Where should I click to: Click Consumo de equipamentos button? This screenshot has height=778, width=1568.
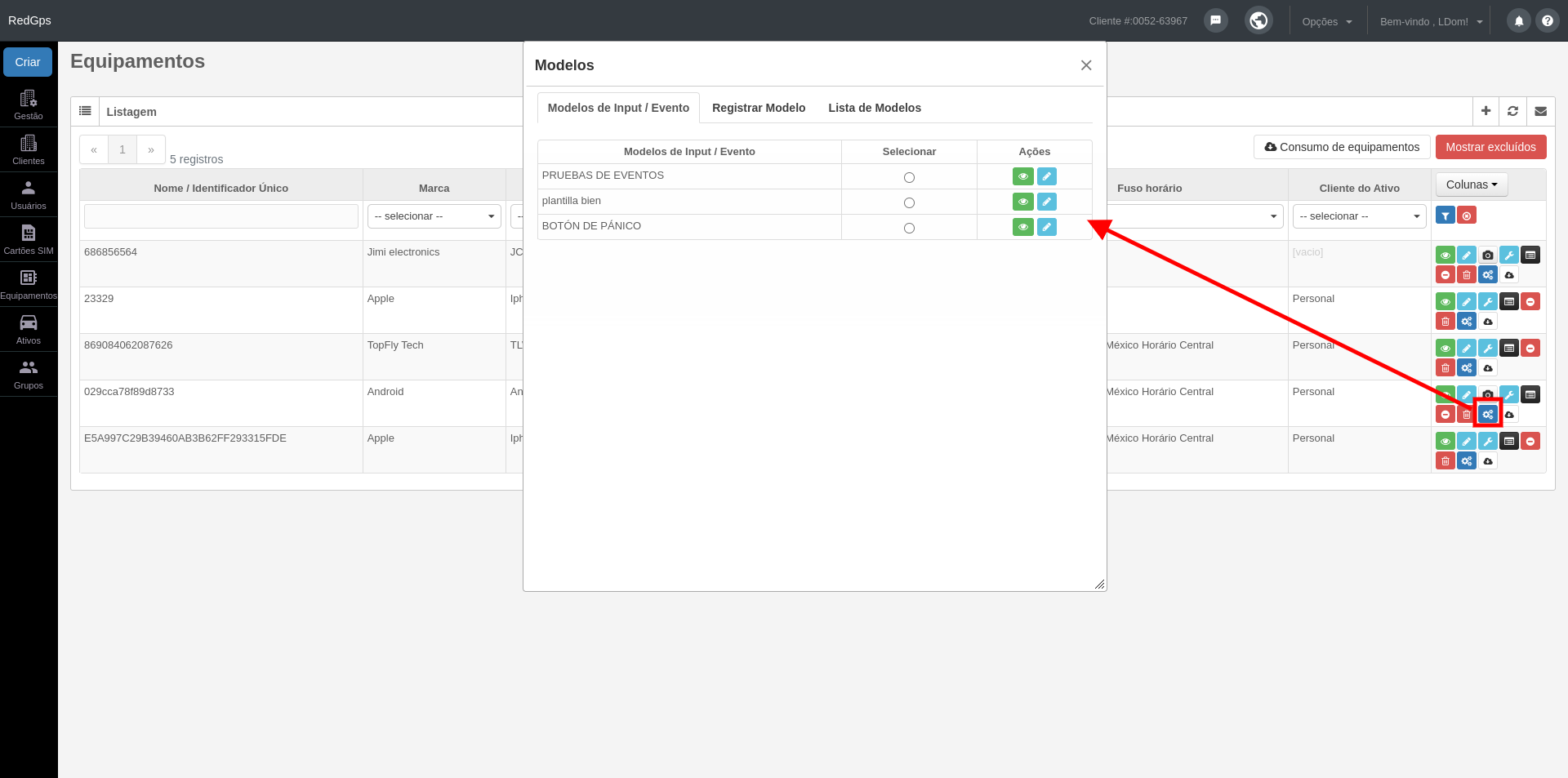point(1342,147)
